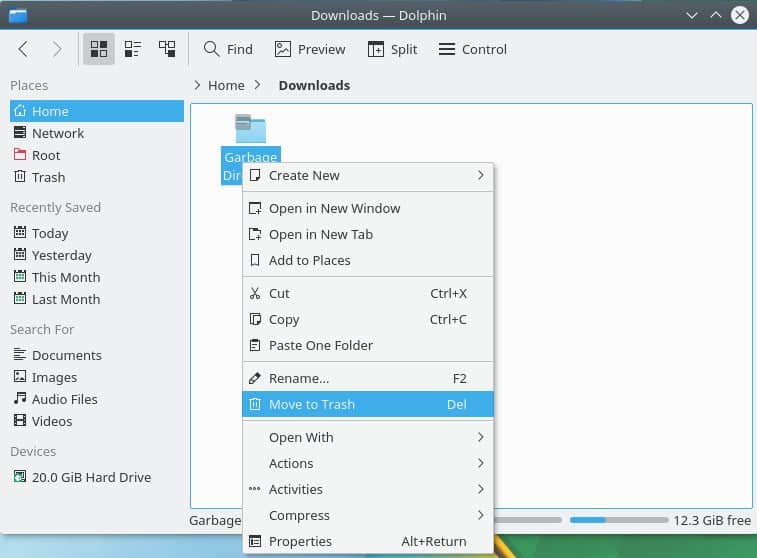Click the Places section header
The image size is (757, 558).
pos(29,85)
